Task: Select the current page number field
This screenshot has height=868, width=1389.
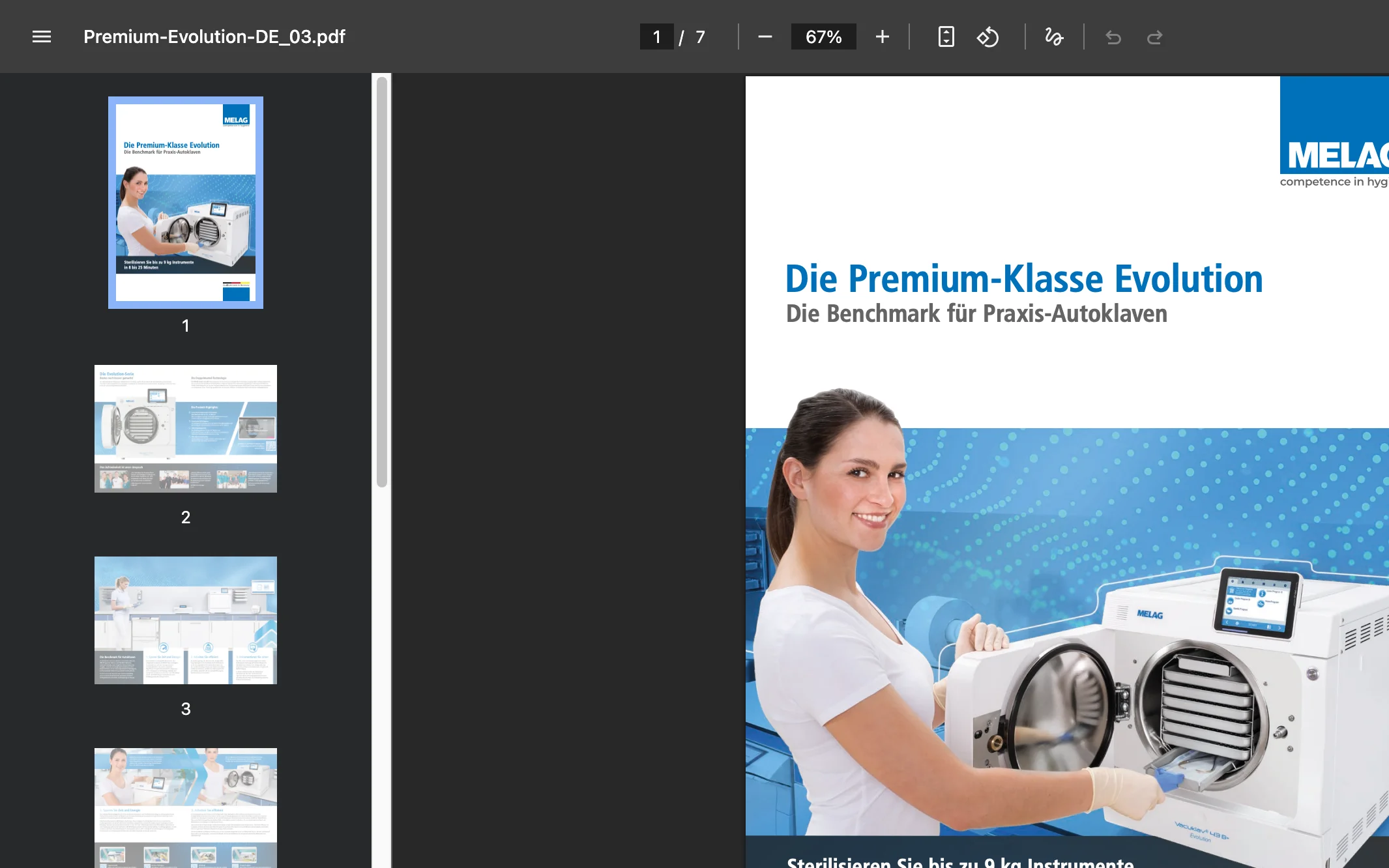Action: coord(657,37)
